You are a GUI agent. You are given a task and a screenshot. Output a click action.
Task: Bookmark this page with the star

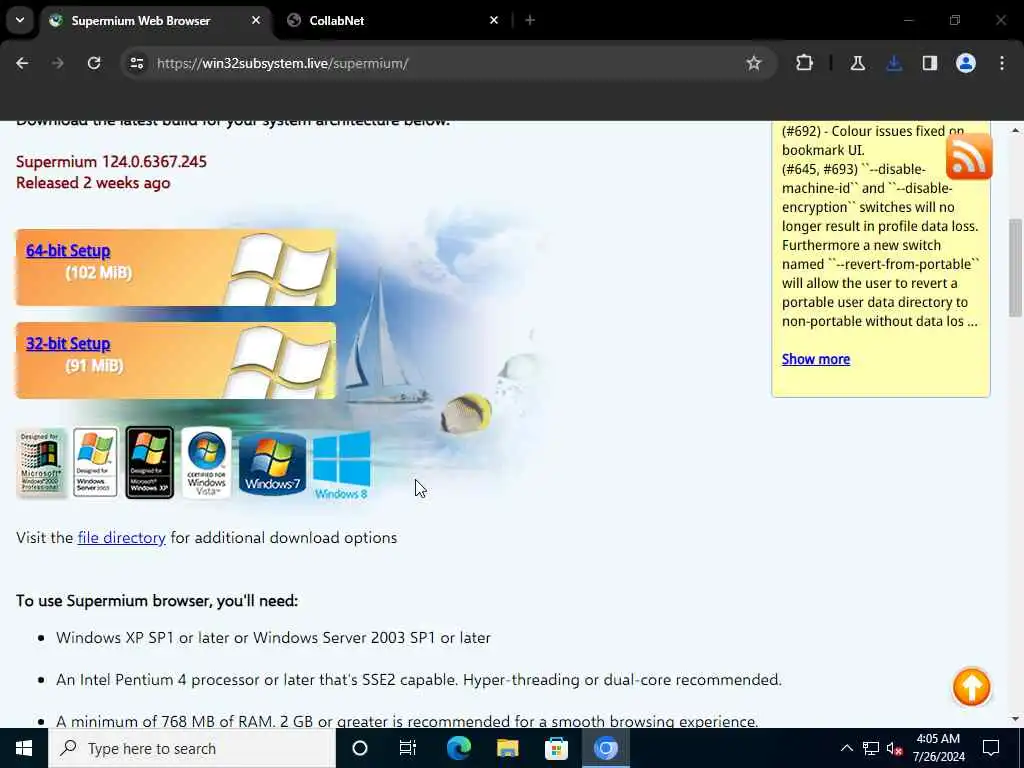[x=754, y=63]
